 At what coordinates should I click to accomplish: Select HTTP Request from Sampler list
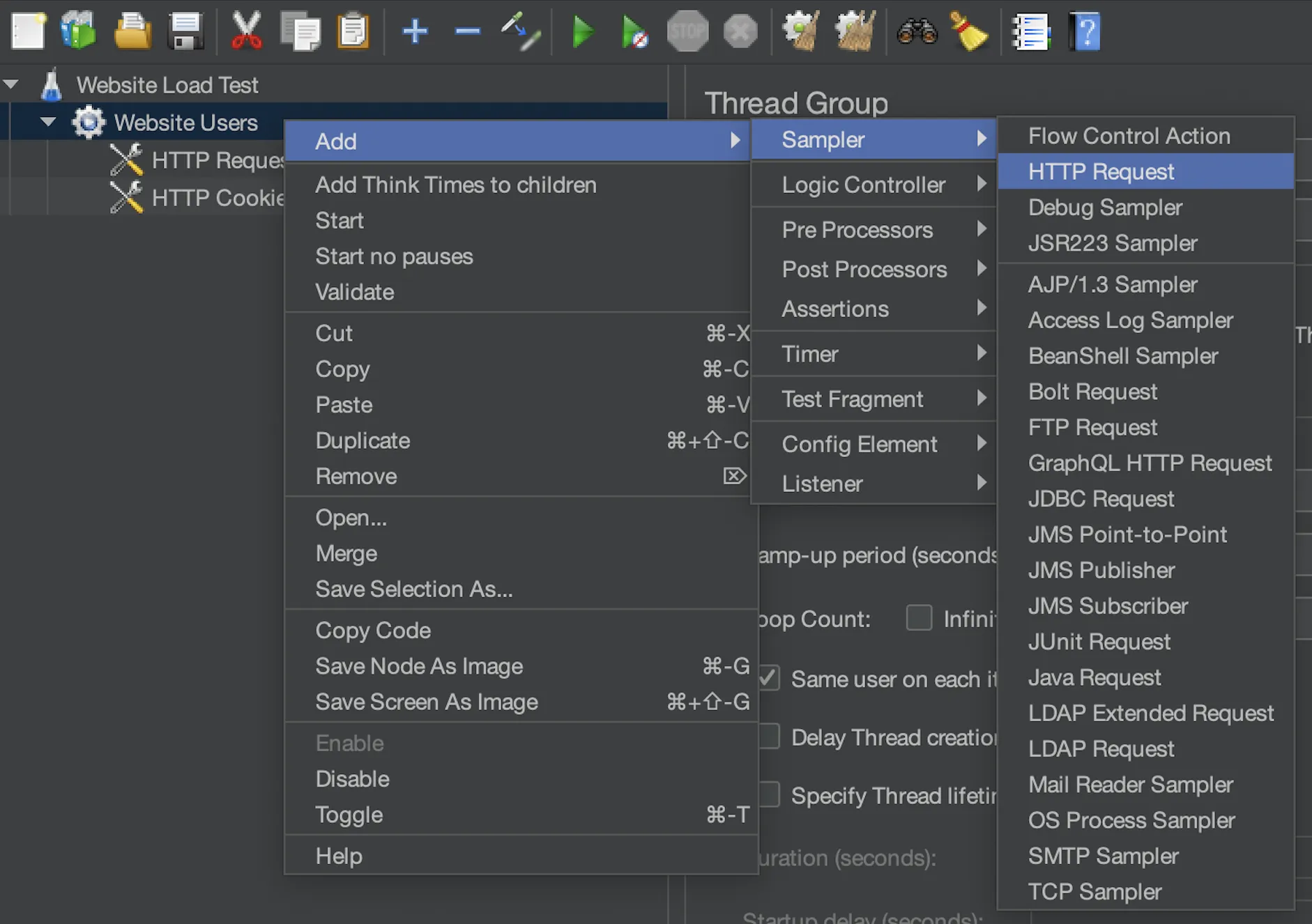1101,171
